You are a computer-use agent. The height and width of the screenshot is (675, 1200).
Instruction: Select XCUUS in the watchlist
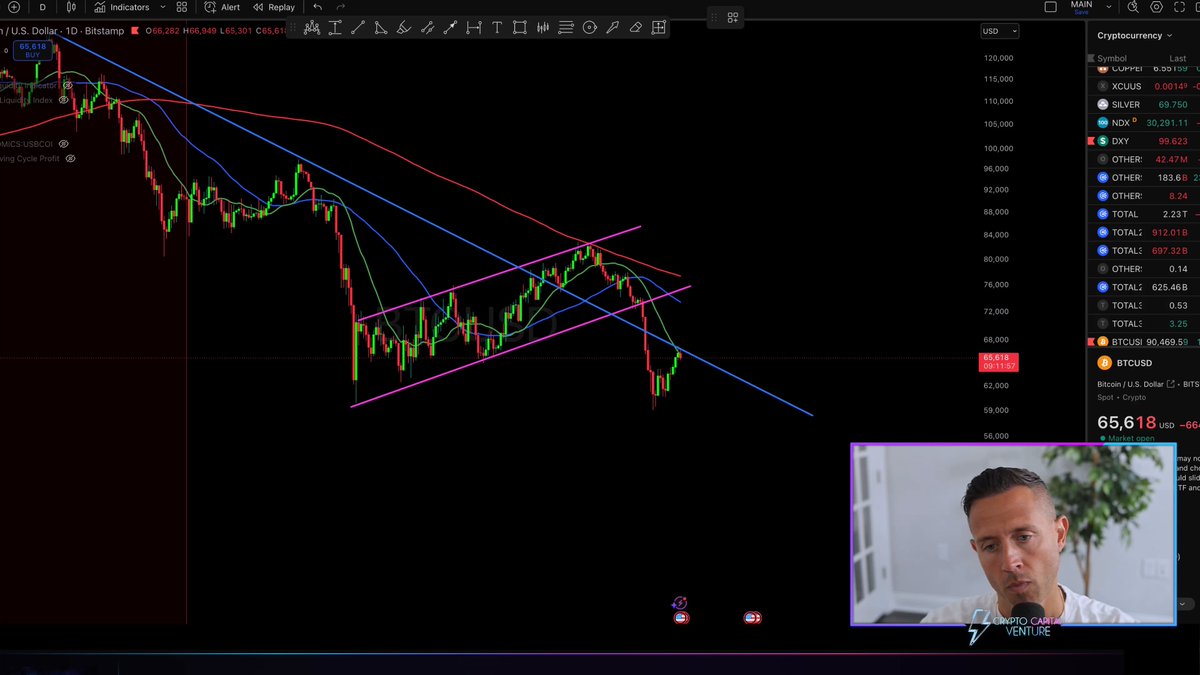click(1143, 86)
